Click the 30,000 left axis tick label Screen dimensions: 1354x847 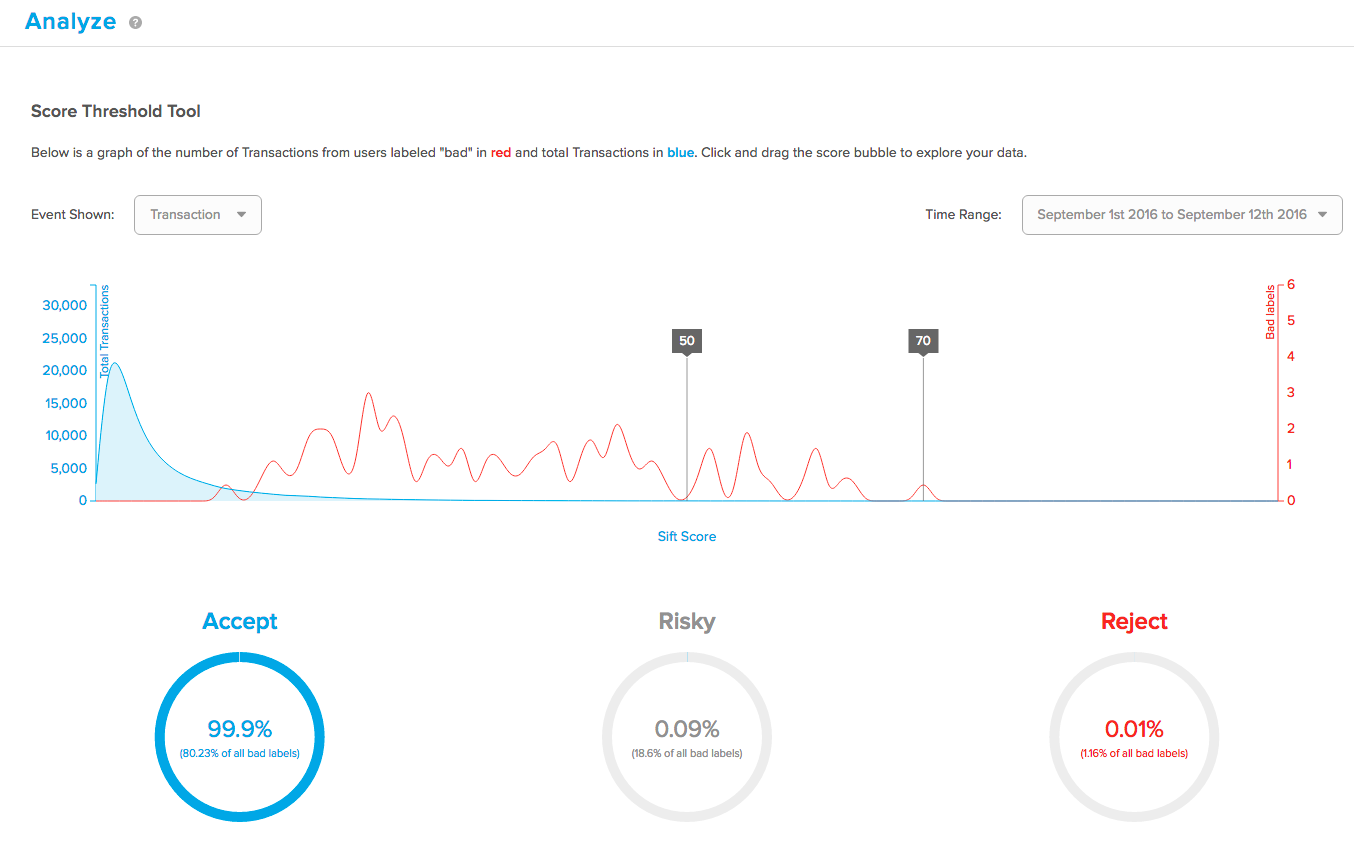click(64, 305)
